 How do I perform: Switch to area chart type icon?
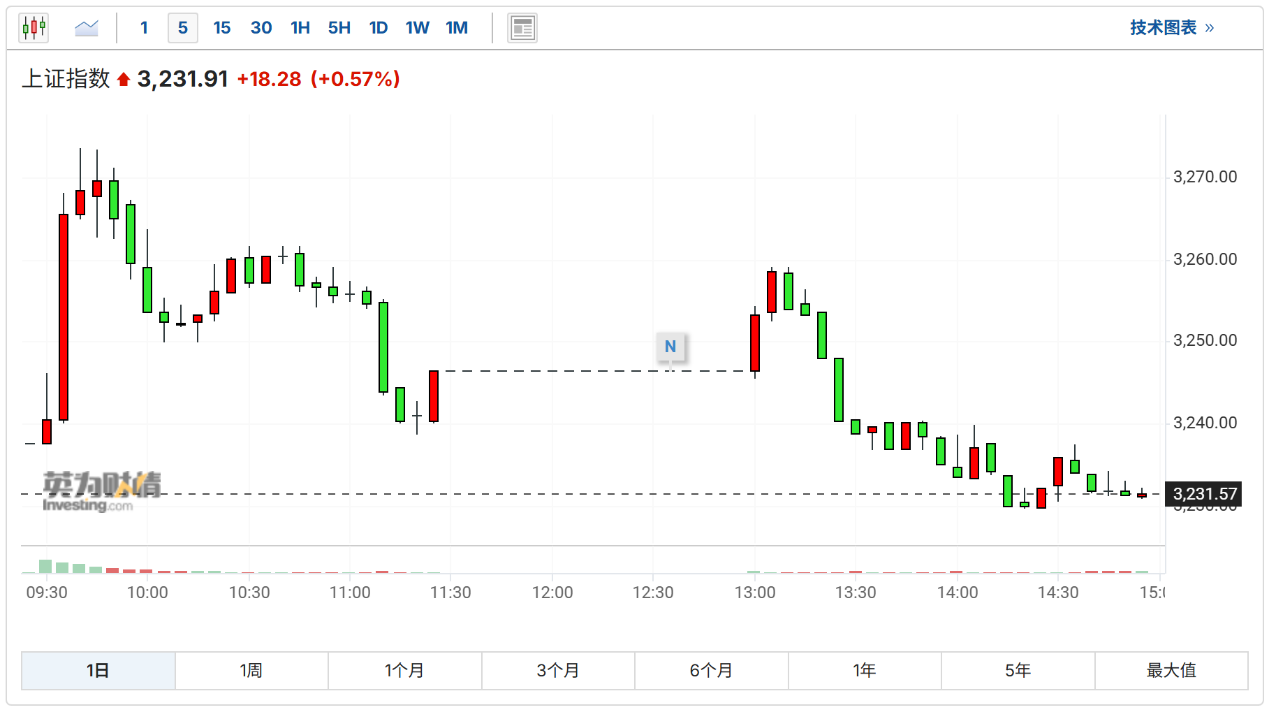coord(87,28)
